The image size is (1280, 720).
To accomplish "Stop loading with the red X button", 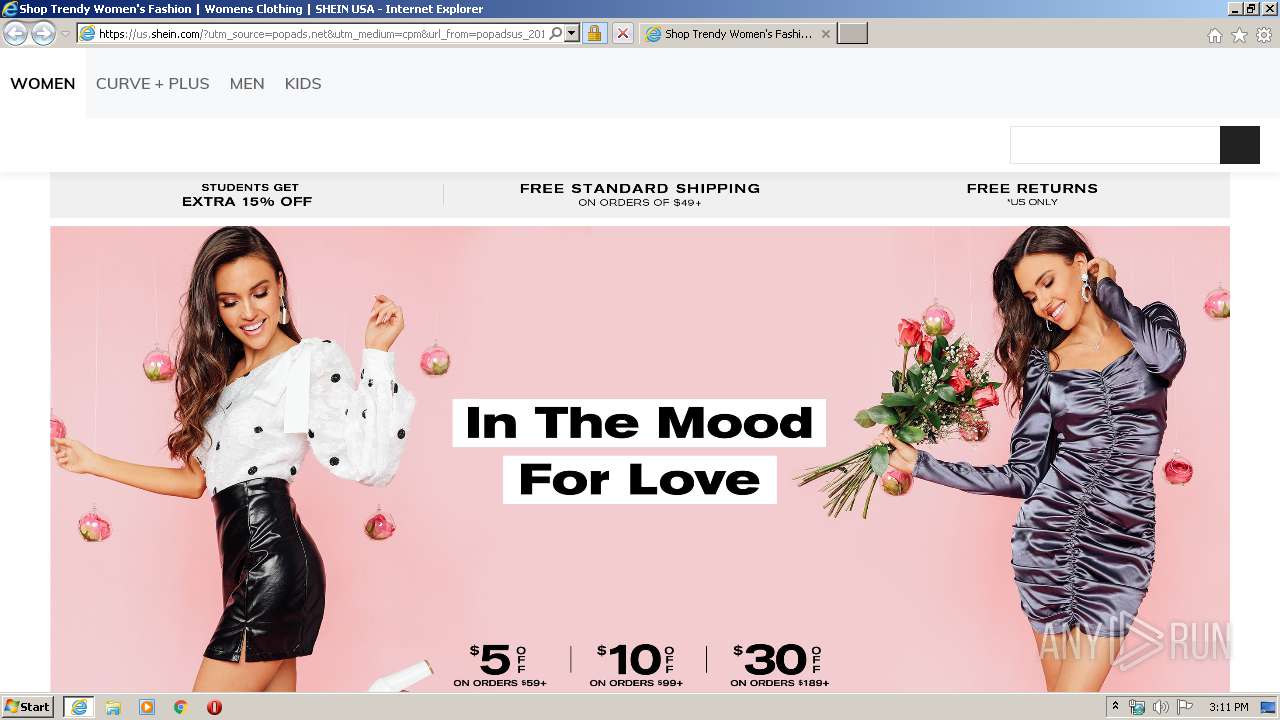I will [622, 34].
